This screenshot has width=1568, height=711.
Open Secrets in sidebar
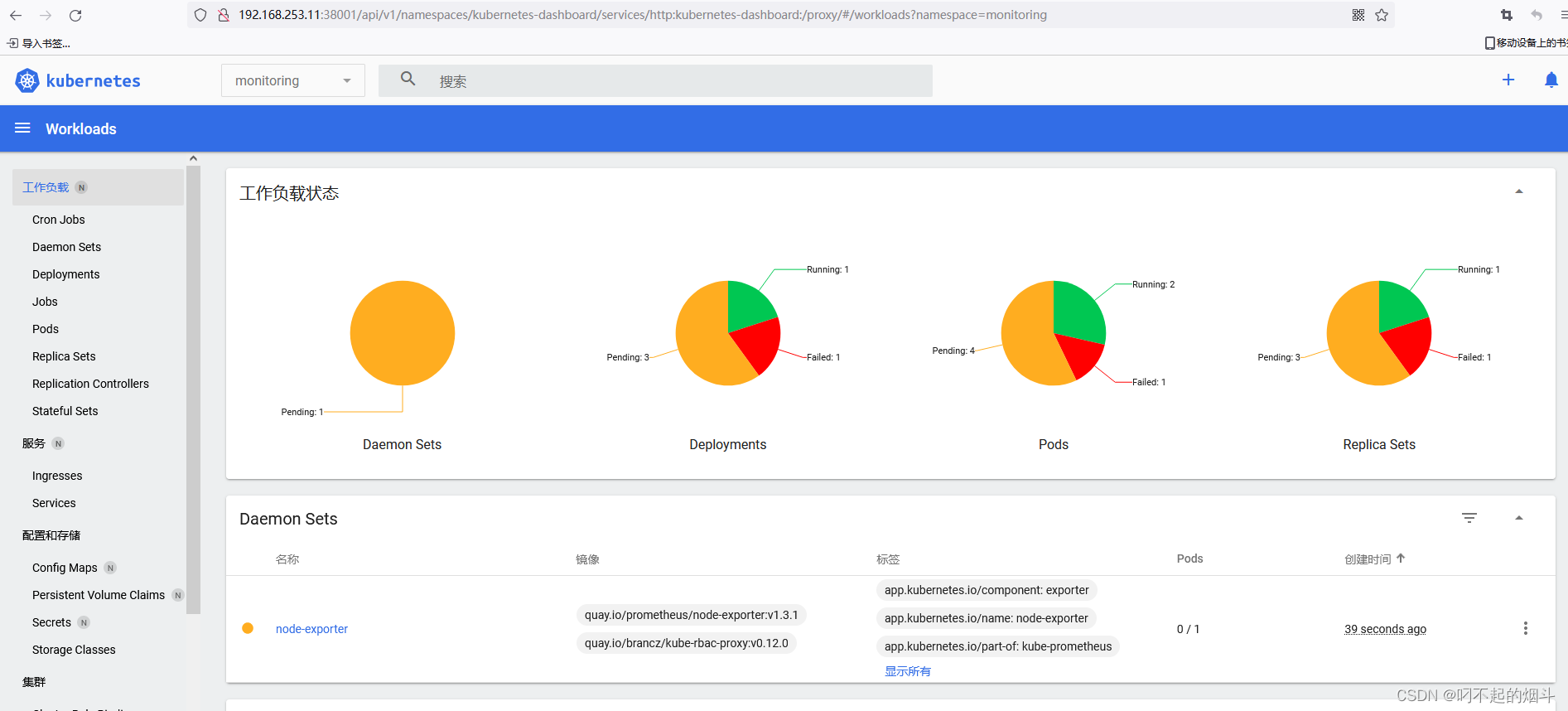51,622
